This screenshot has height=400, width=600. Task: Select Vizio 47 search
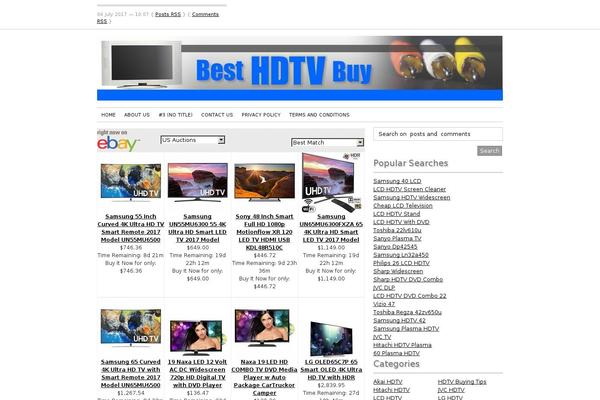384,304
